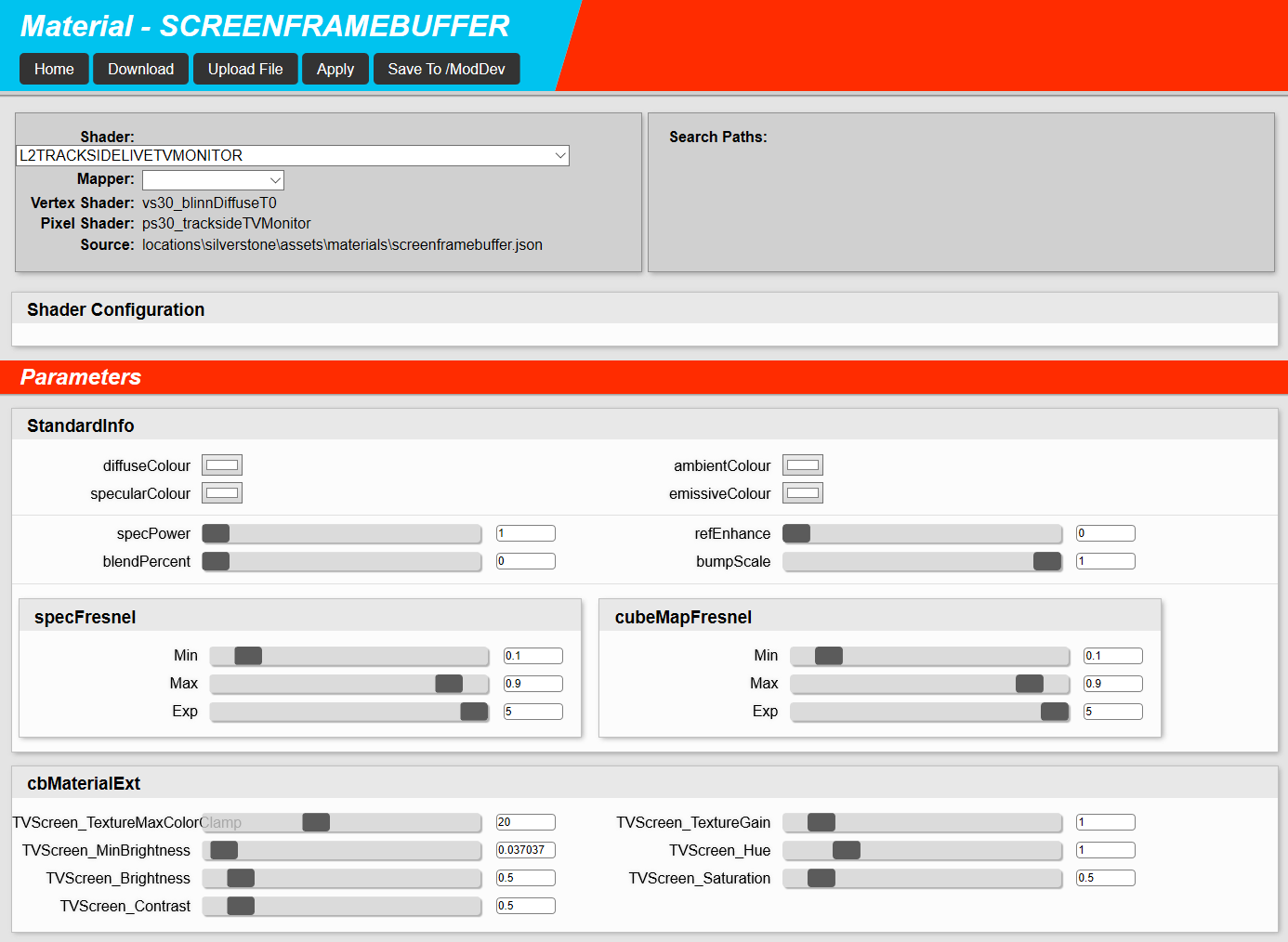This screenshot has width=1288, height=942.
Task: Click the bumpScale value field
Action: 1106,561
